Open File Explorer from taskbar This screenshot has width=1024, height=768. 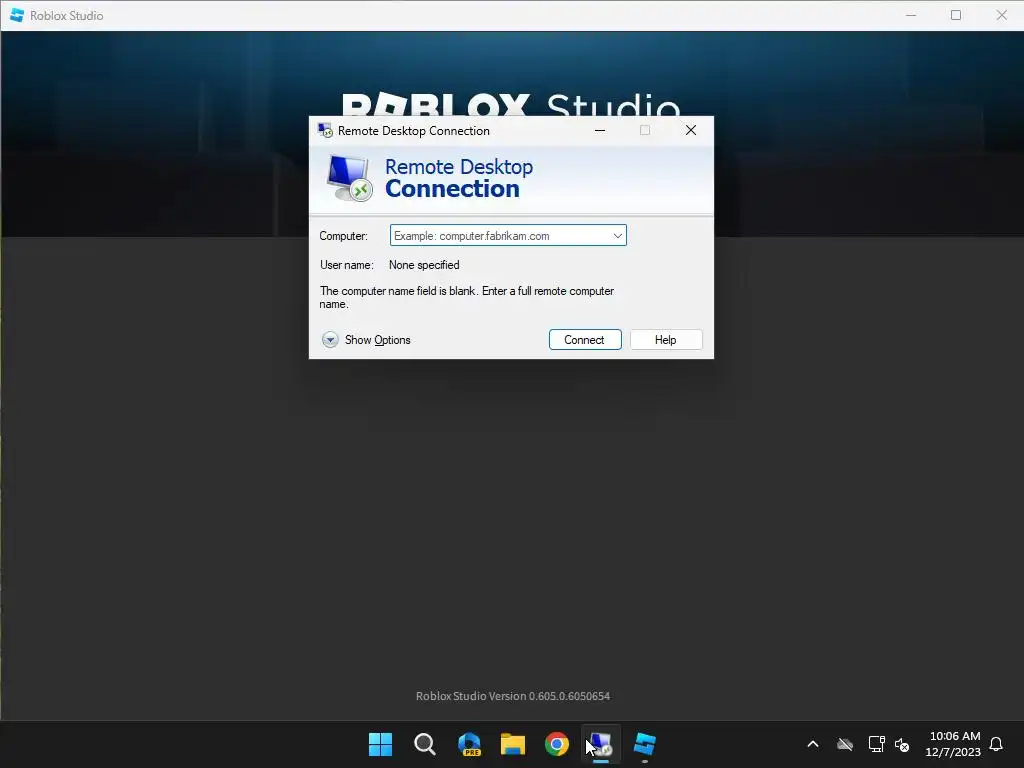pyautogui.click(x=513, y=744)
